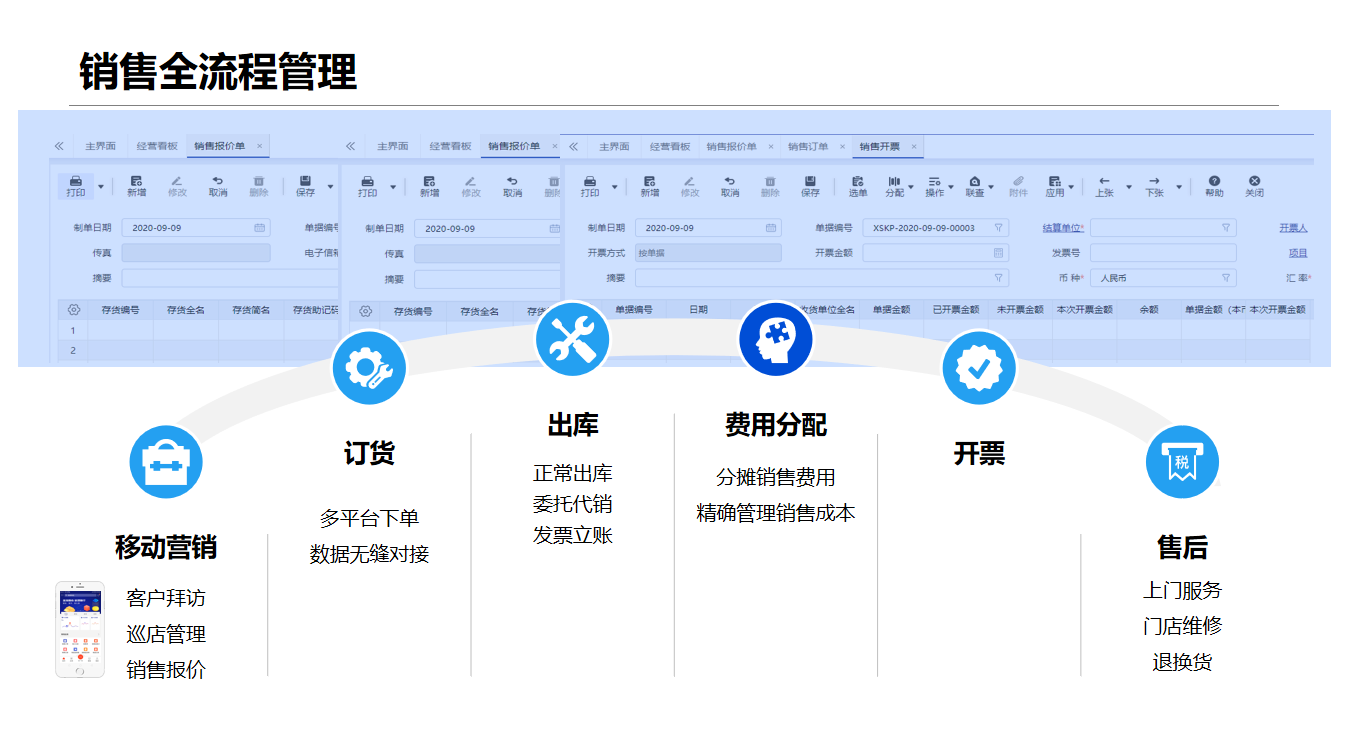The image size is (1347, 738).
Task: Select the 选单 toolbar icon
Action: coord(857,184)
